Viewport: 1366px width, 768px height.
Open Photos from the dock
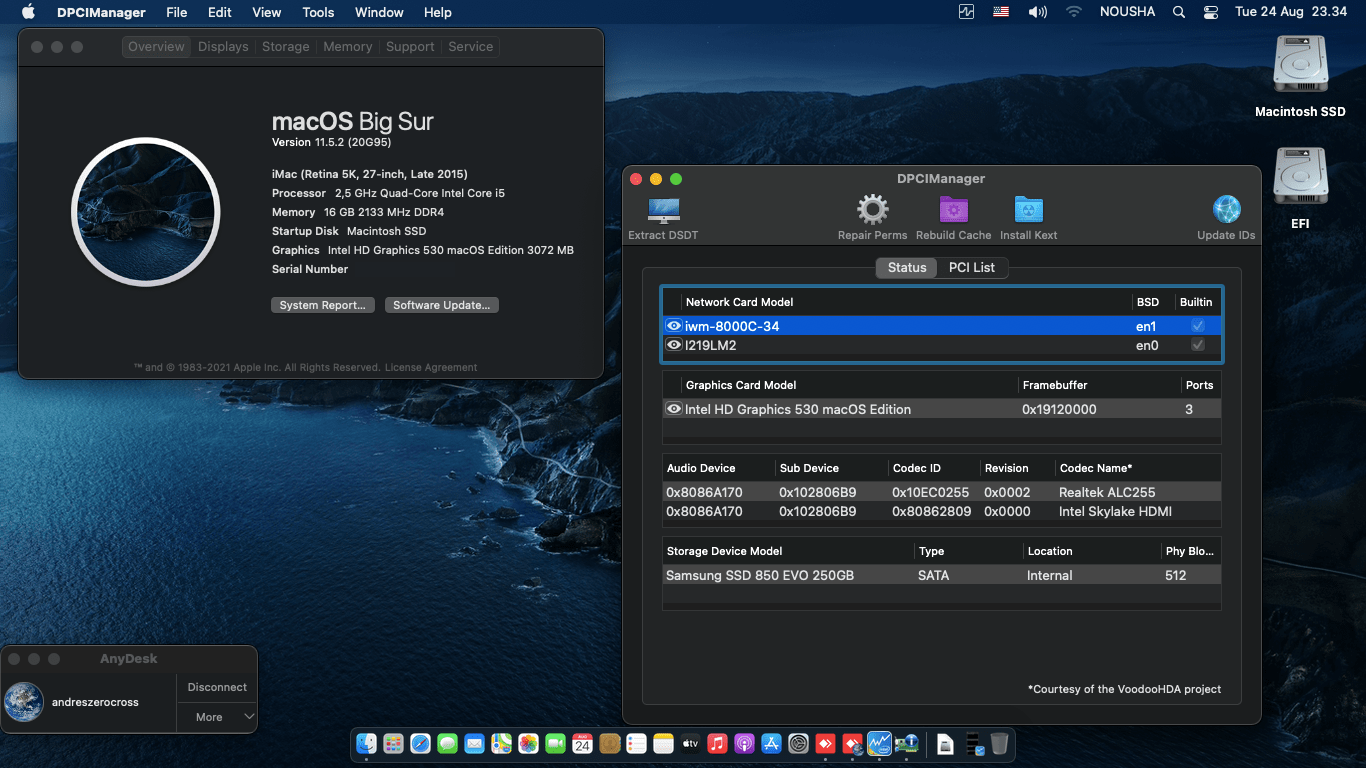coord(528,744)
